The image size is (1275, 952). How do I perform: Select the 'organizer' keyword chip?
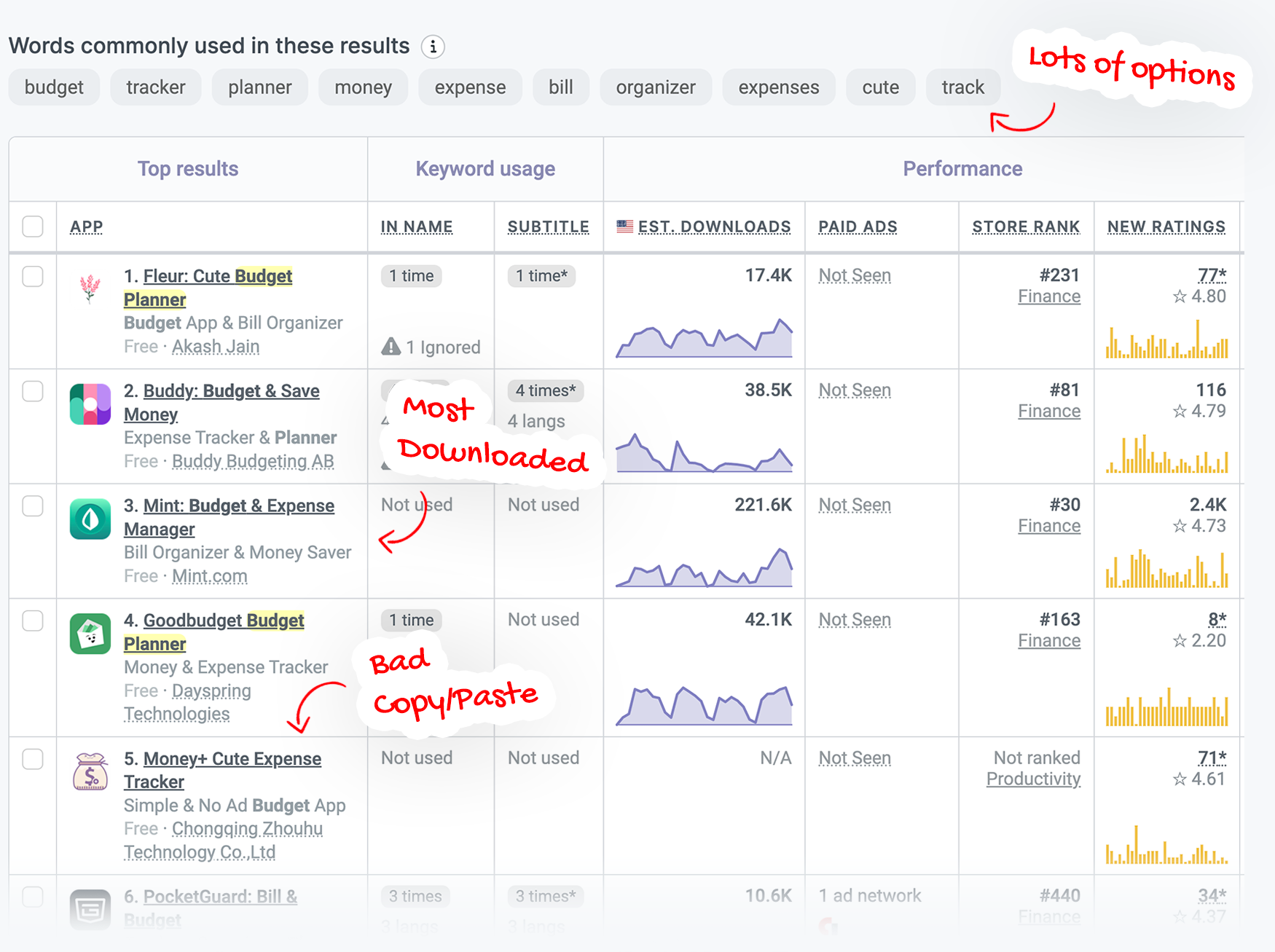pyautogui.click(x=656, y=87)
